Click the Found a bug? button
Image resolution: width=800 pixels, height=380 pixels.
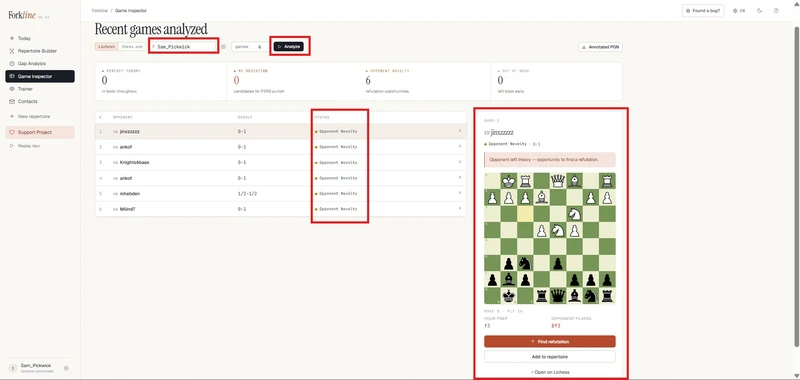[703, 10]
